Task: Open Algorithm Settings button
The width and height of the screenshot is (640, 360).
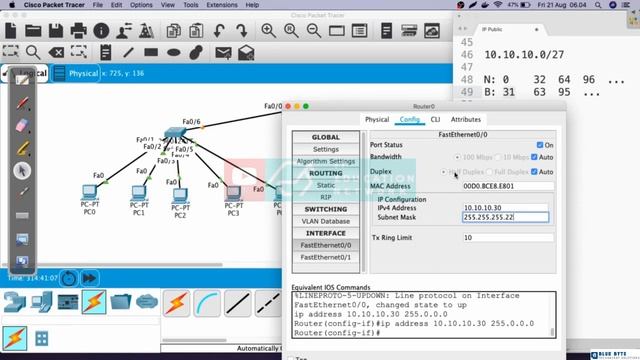Action: coord(326,161)
